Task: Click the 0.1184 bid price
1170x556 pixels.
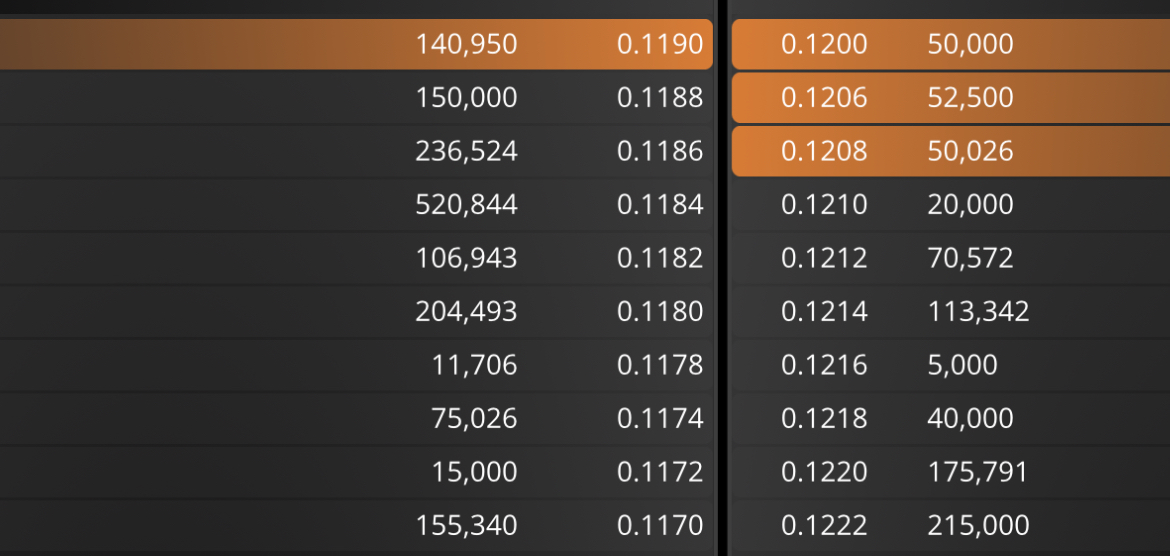Action: pyautogui.click(x=660, y=204)
